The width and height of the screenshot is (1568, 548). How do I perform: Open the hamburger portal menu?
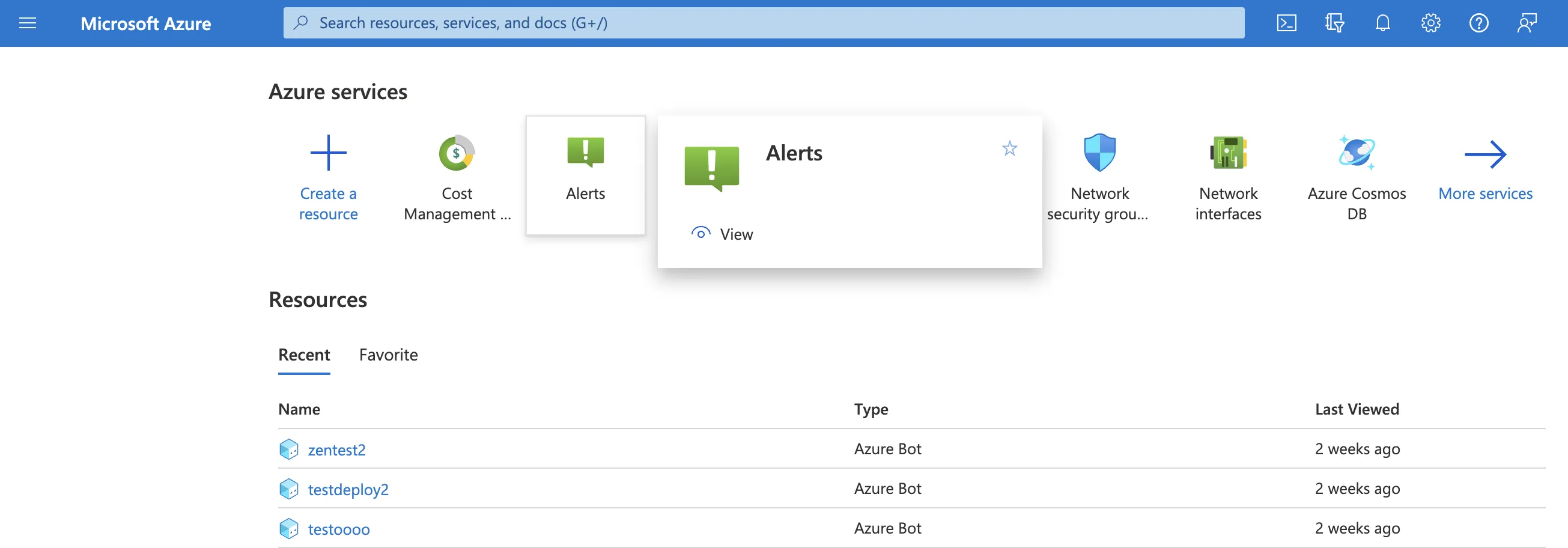(28, 23)
